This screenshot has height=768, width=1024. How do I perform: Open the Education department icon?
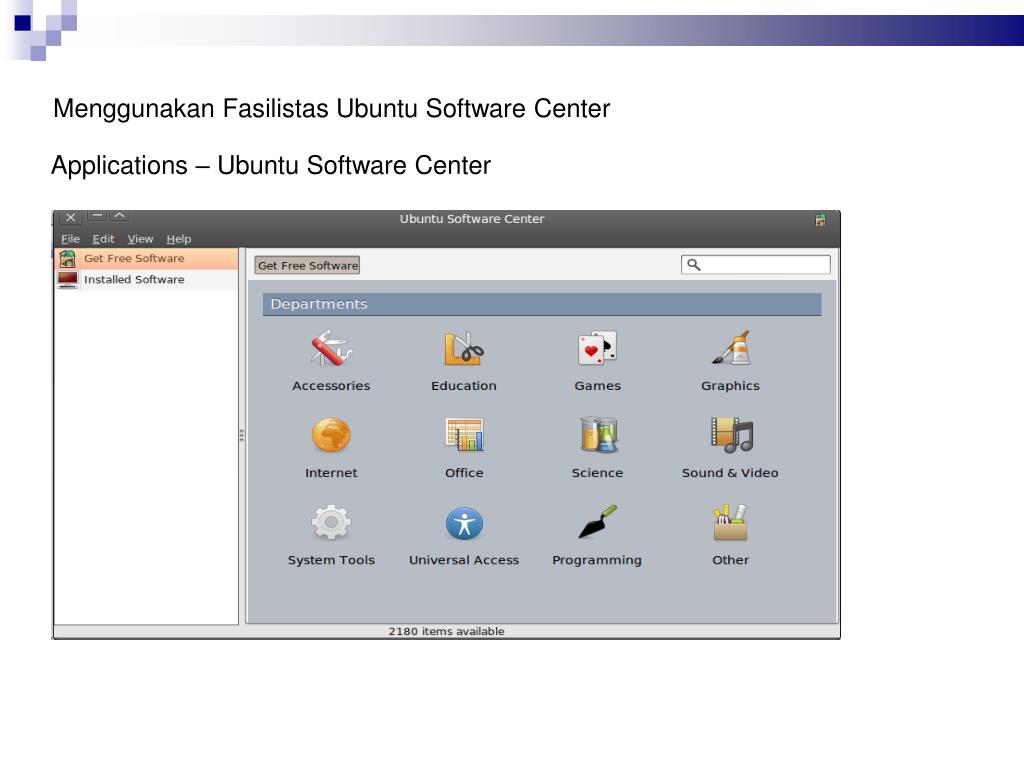(464, 348)
